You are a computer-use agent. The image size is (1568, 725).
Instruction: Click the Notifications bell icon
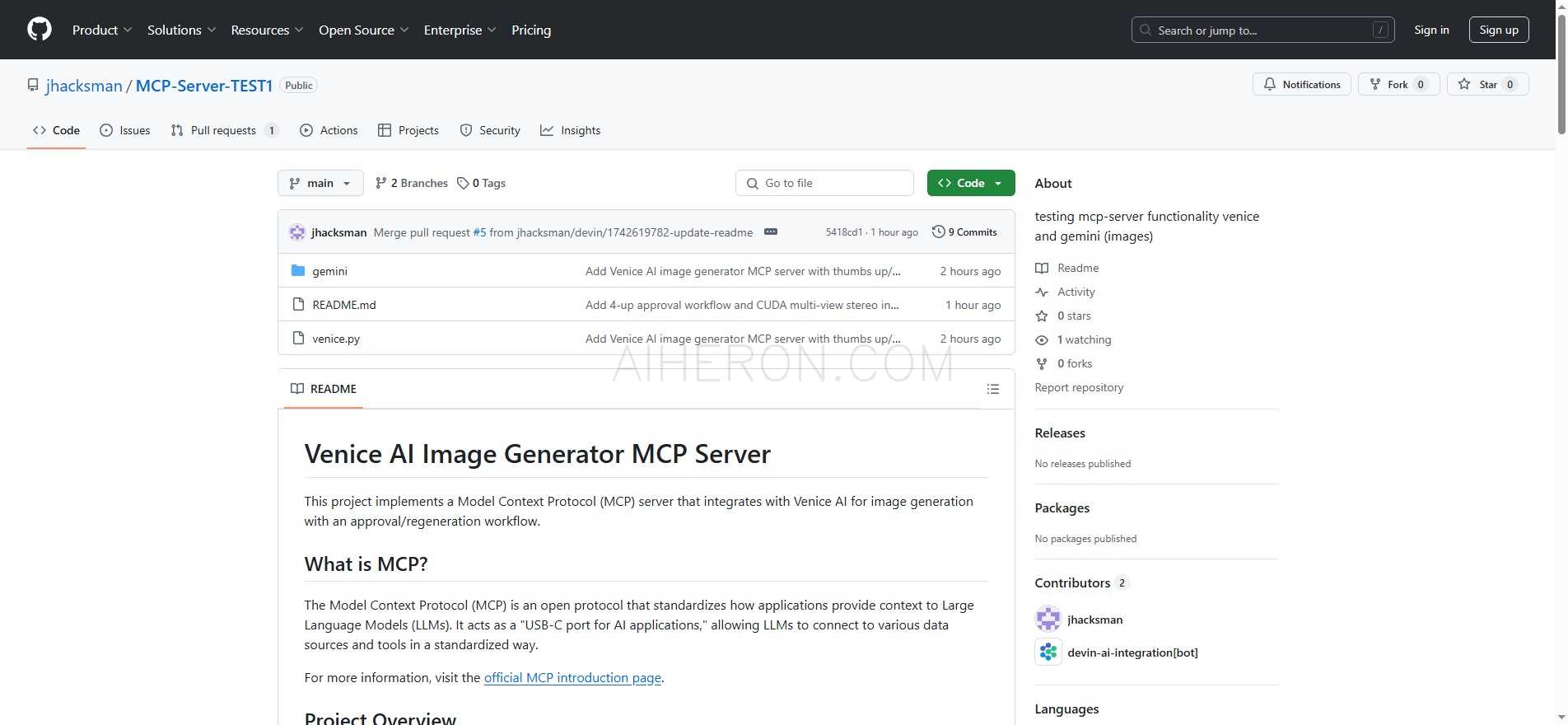click(x=1270, y=84)
